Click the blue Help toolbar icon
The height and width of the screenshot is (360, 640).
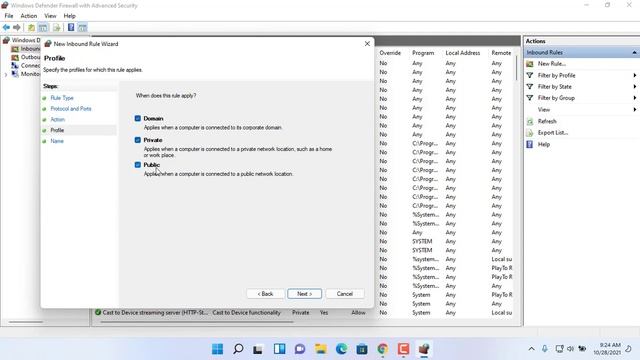pyautogui.click(x=71, y=27)
